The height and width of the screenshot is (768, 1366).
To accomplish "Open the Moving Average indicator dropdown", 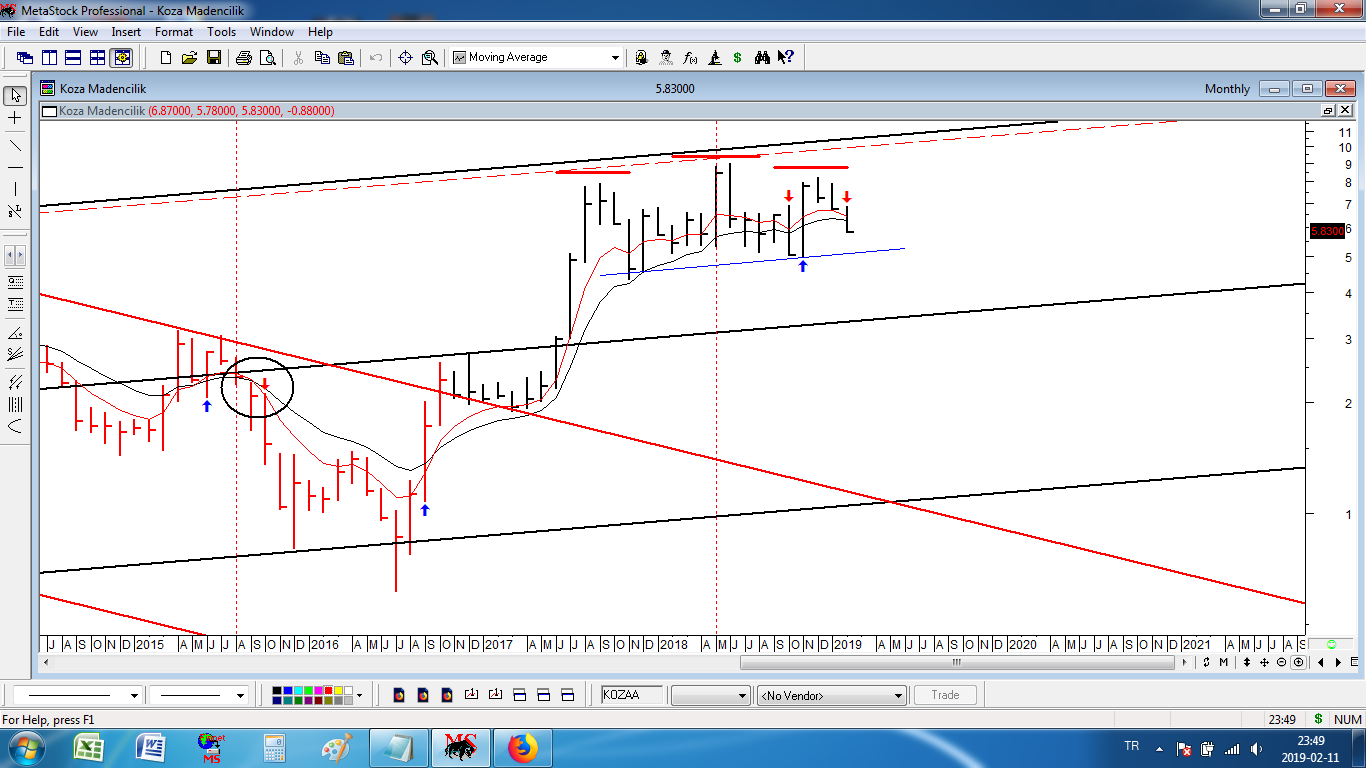I will 615,58.
